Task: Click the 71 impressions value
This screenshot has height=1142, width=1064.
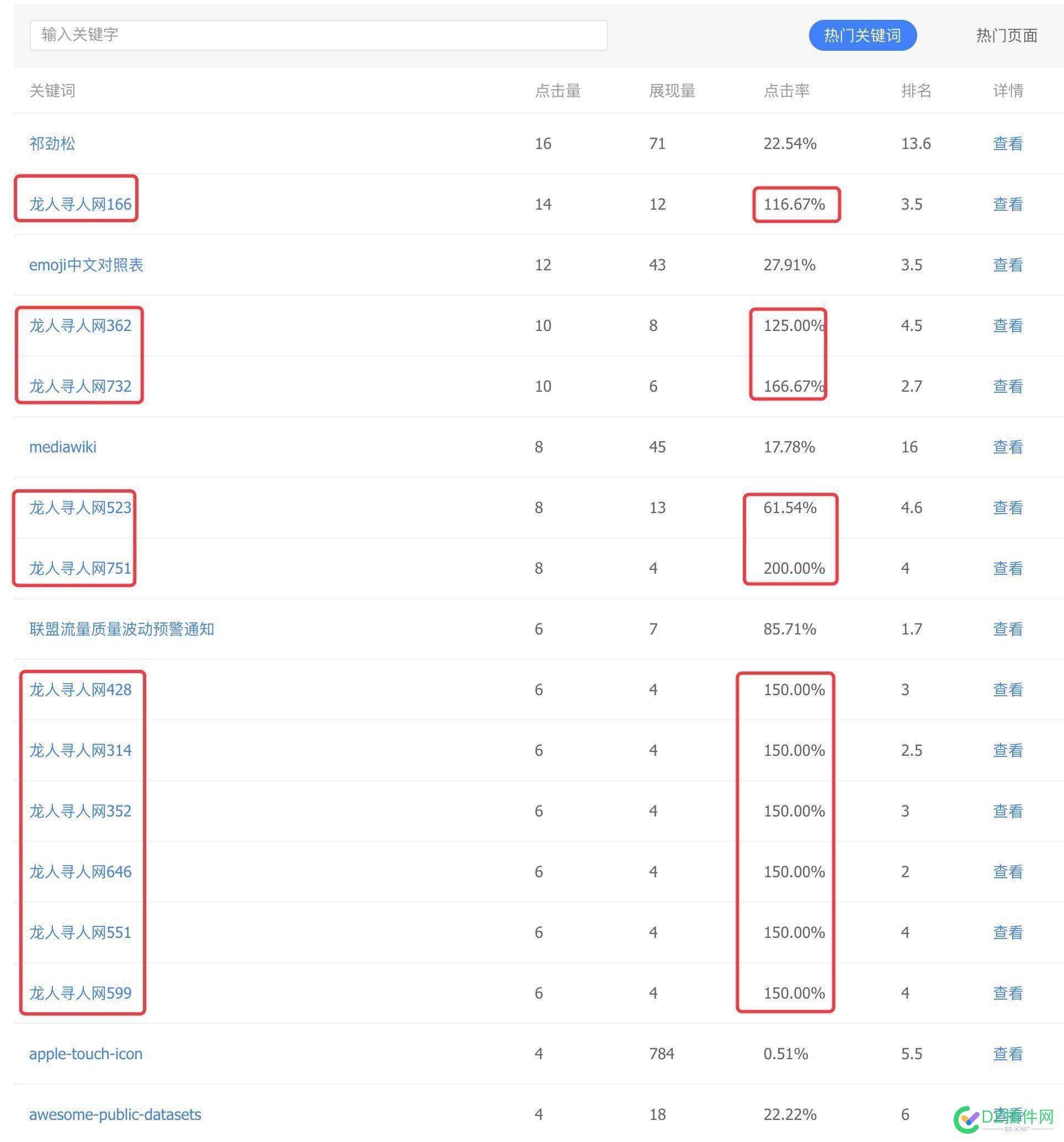Action: point(657,143)
